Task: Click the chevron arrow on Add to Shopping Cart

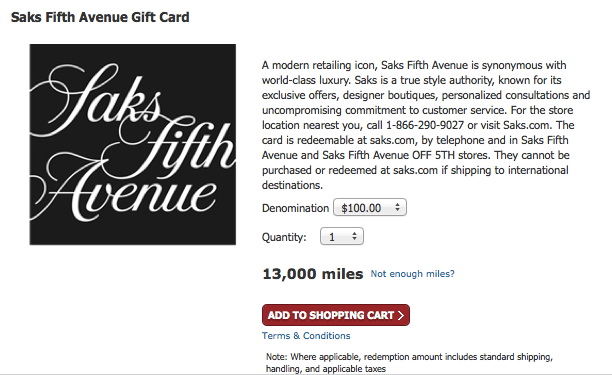Action: pos(400,315)
